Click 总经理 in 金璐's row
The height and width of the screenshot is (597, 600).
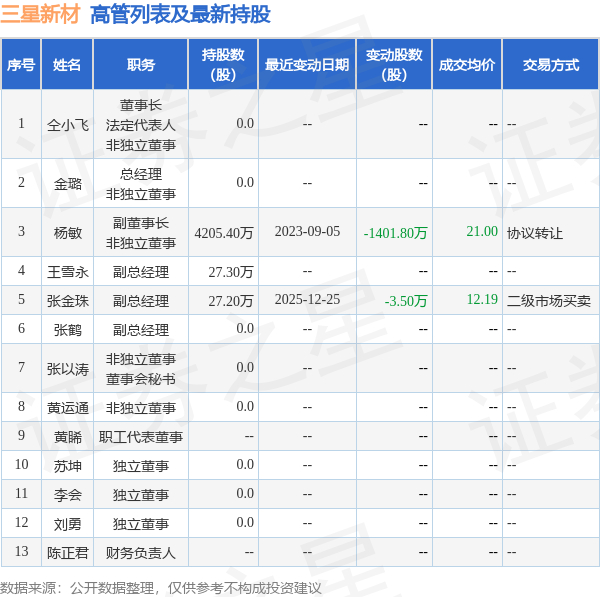point(140,175)
